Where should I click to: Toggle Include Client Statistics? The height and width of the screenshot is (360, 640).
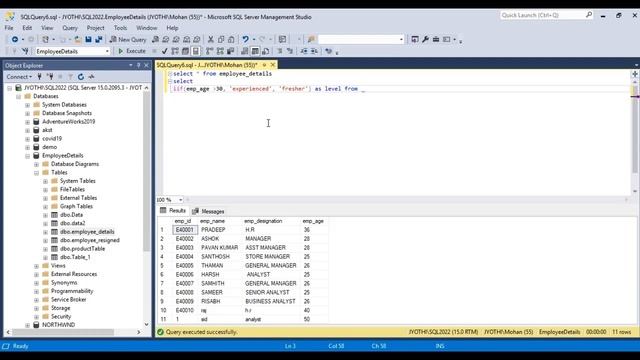[x=230, y=51]
